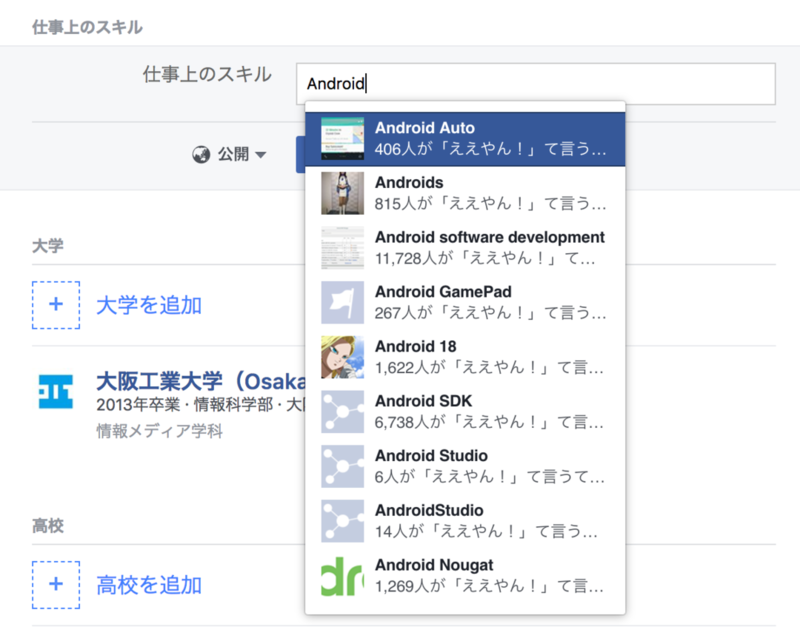The width and height of the screenshot is (800, 641).
Task: Click the blue save button behind dropdown
Action: click(x=301, y=155)
